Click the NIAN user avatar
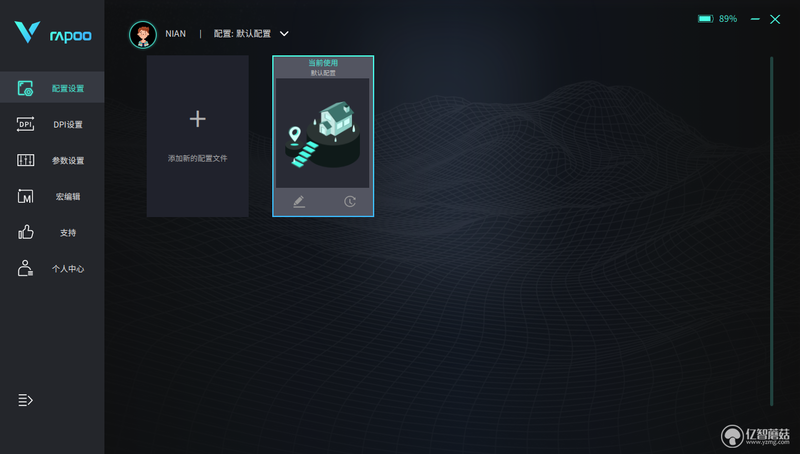This screenshot has height=454, width=800. (x=143, y=34)
